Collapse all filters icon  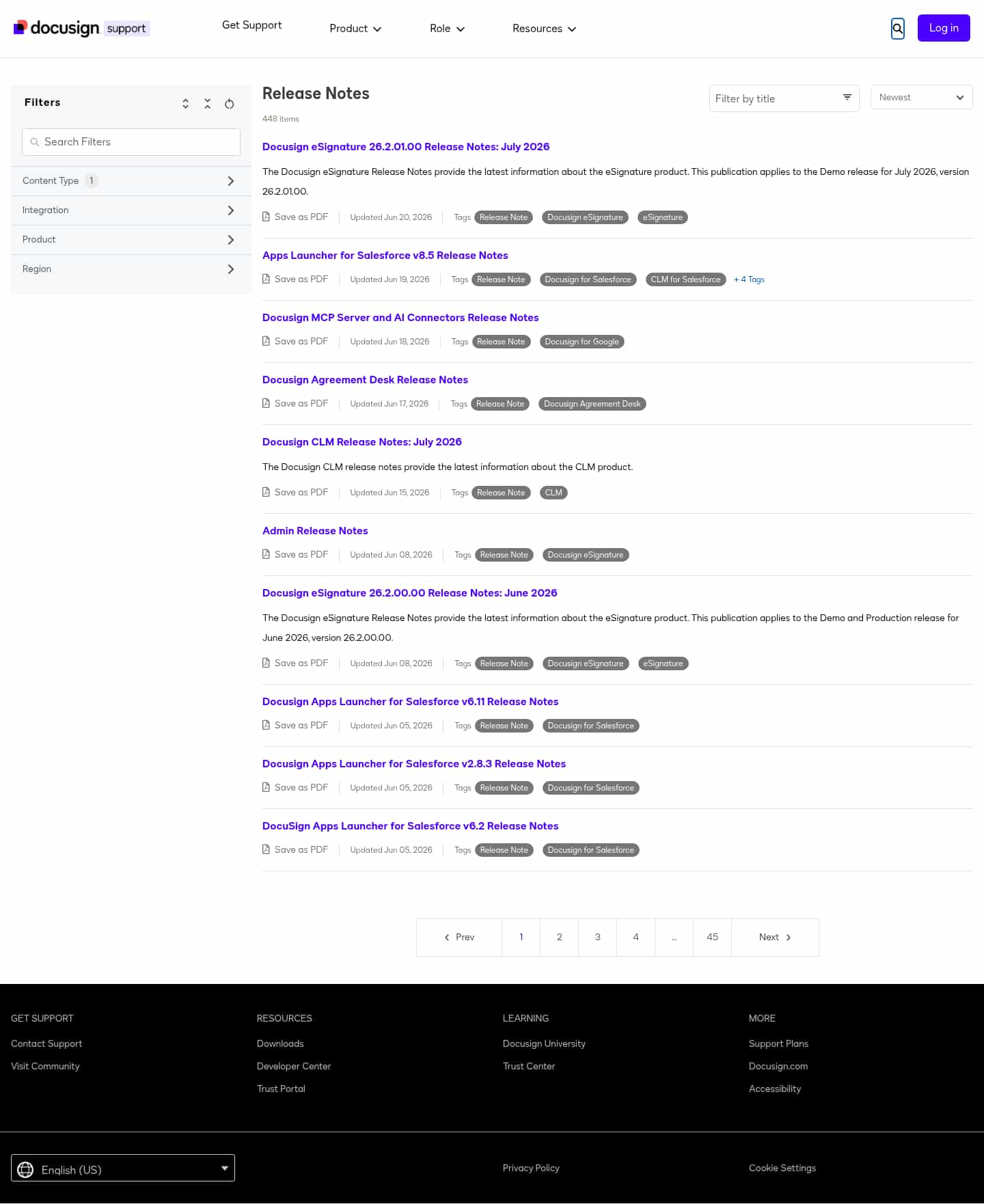[x=208, y=103]
